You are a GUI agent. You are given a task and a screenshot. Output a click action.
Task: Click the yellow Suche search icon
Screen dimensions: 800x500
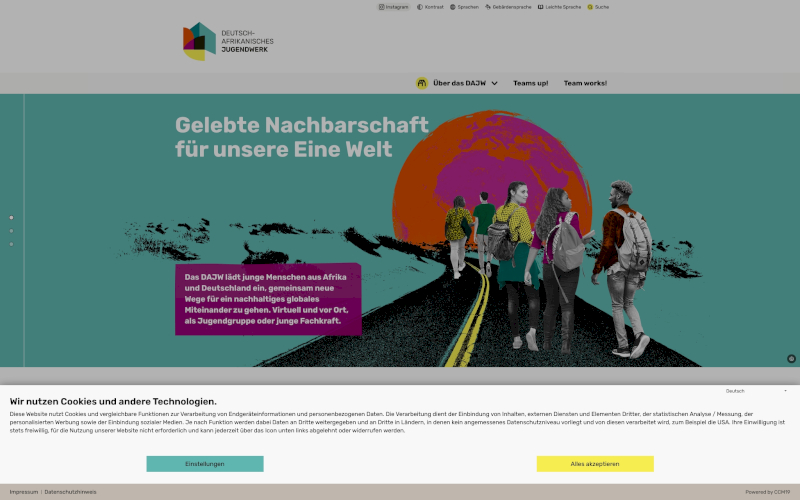pyautogui.click(x=591, y=7)
